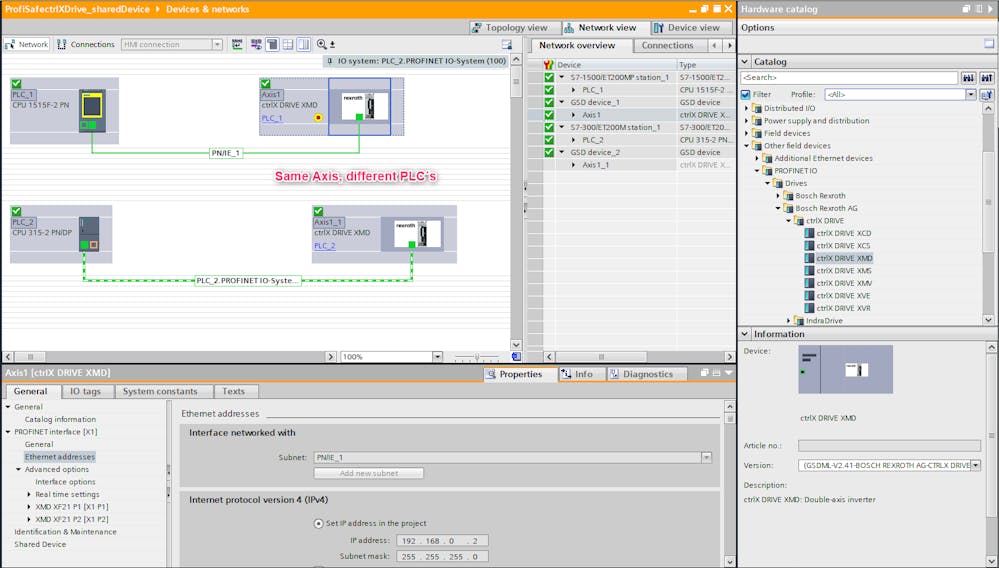Click the red-yellow shared device indicator on Axis1
Screen dimensions: 999x568
pos(318,118)
